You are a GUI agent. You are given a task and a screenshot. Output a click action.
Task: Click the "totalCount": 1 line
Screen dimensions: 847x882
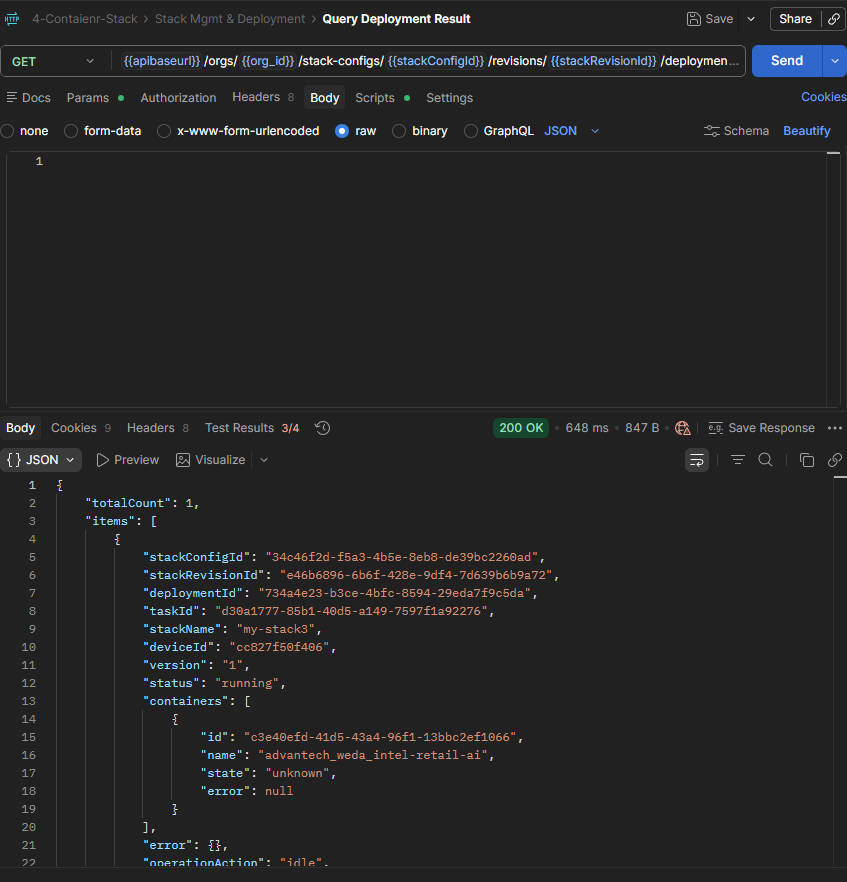tap(142, 503)
